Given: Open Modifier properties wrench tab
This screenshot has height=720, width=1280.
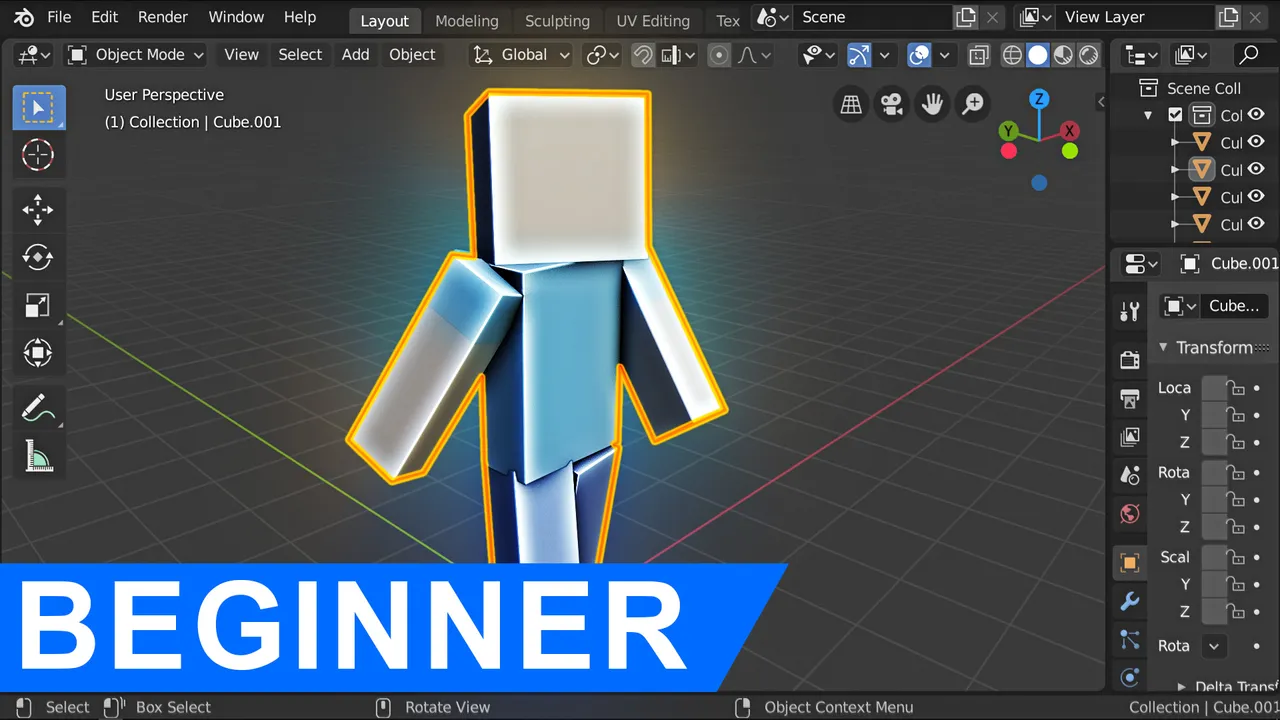Looking at the screenshot, I should point(1130,601).
